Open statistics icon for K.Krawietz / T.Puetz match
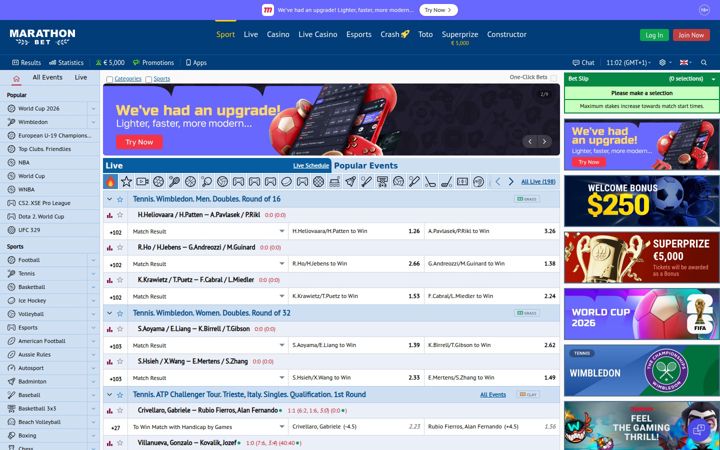720x450 pixels. [110, 280]
